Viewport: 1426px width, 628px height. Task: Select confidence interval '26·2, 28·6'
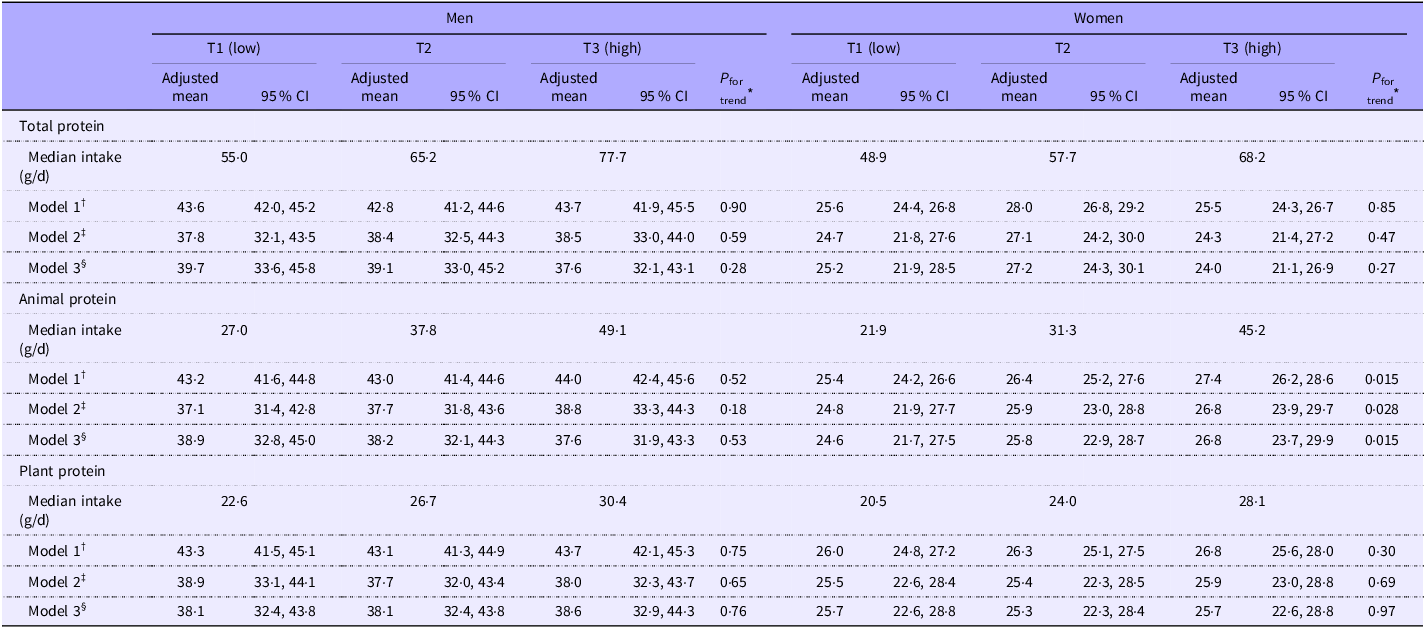[x=1304, y=377]
